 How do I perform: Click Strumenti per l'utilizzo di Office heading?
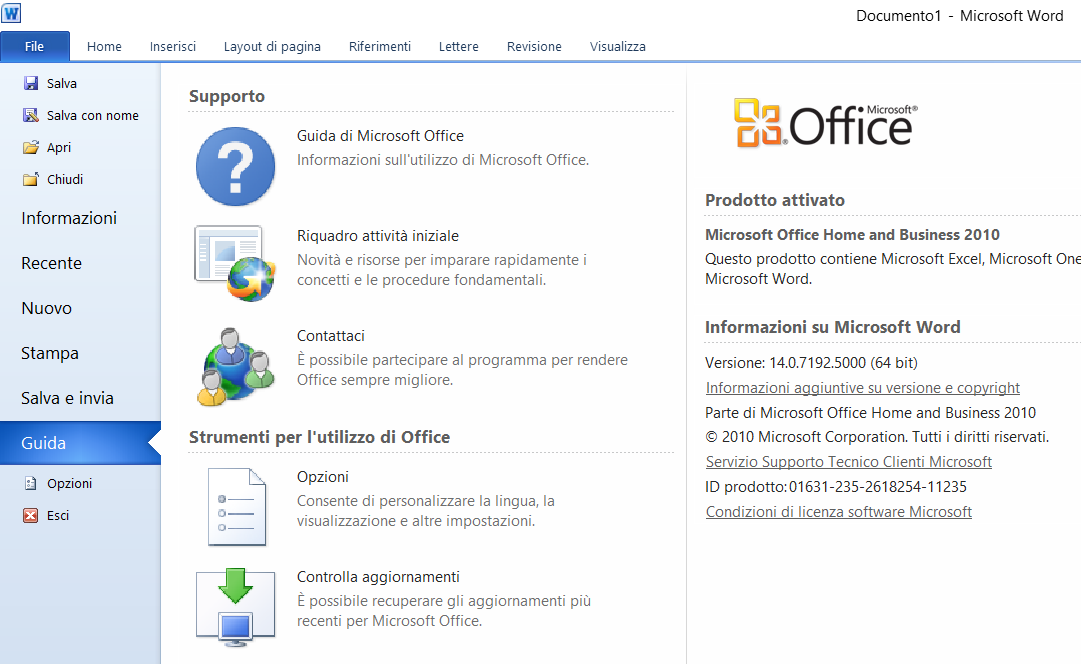pyautogui.click(x=319, y=437)
